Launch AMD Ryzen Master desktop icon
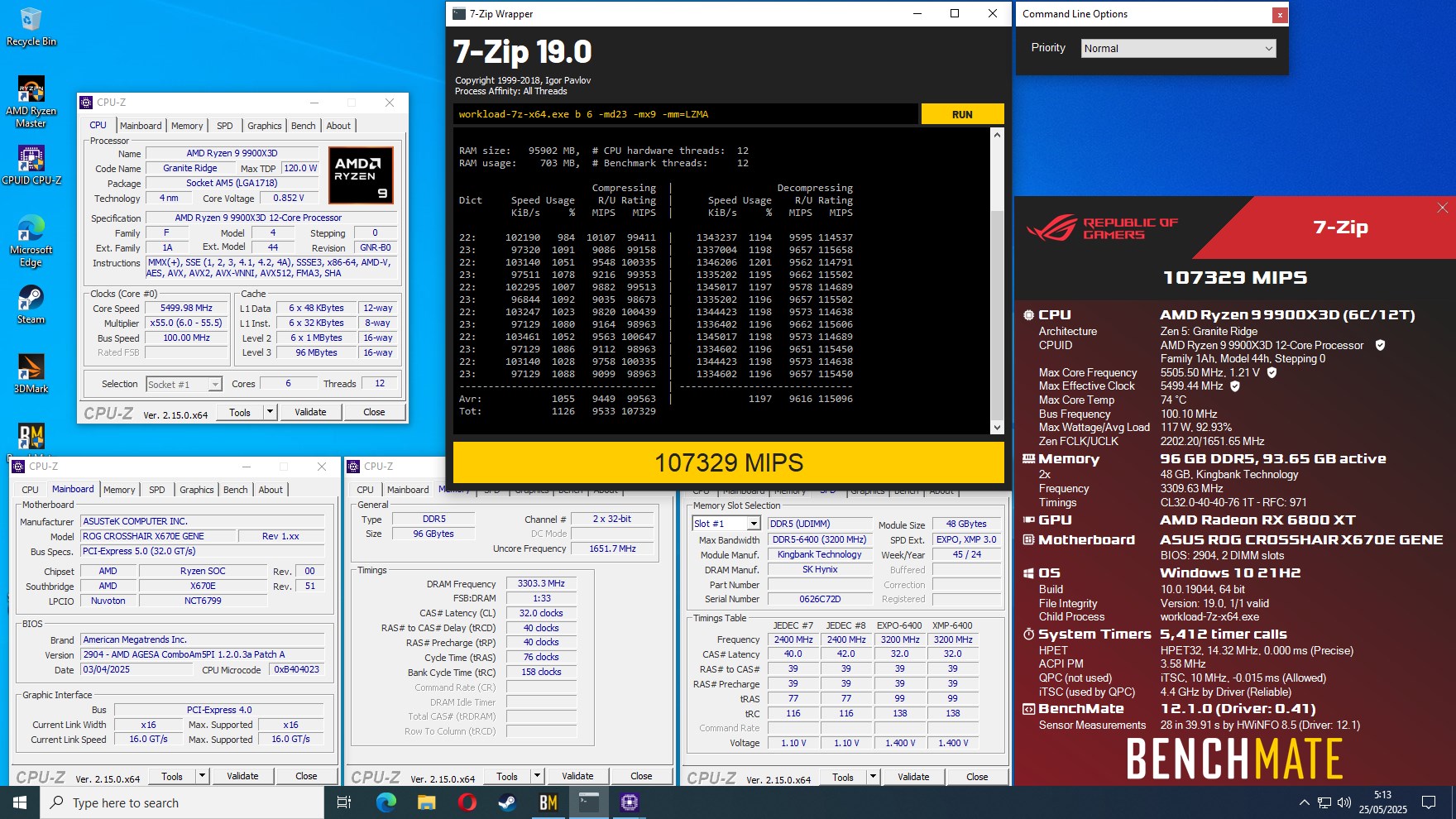The width and height of the screenshot is (1456, 819). [x=31, y=101]
